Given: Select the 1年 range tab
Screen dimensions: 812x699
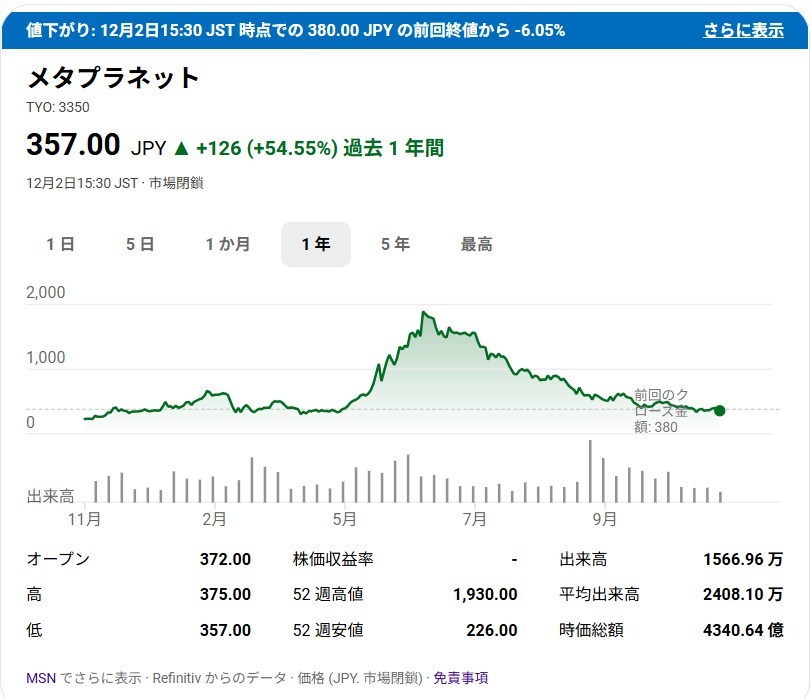Looking at the screenshot, I should pyautogui.click(x=316, y=244).
